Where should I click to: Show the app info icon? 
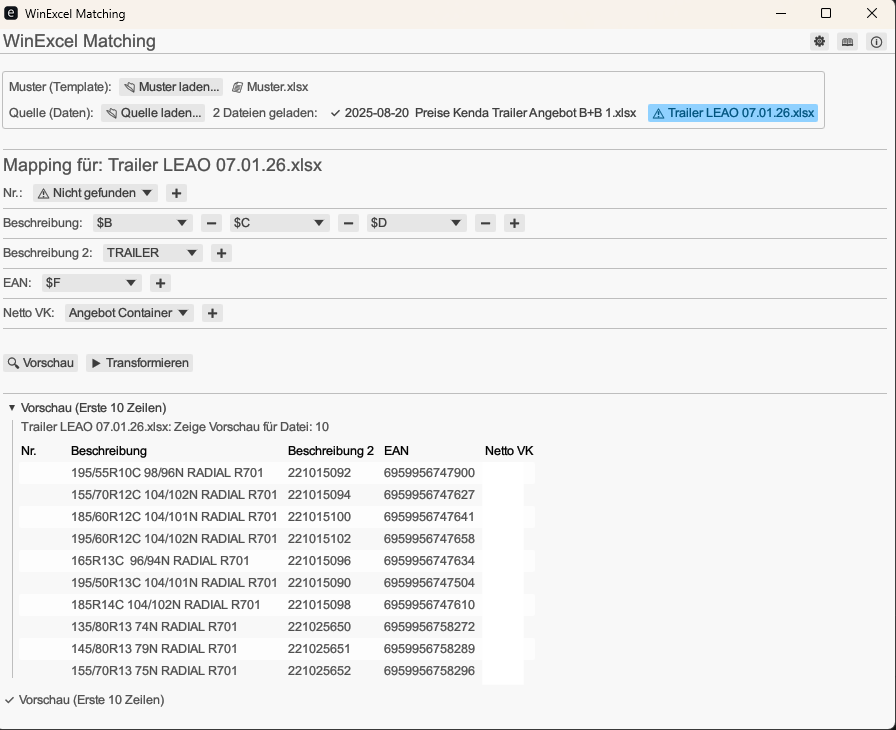(x=876, y=41)
